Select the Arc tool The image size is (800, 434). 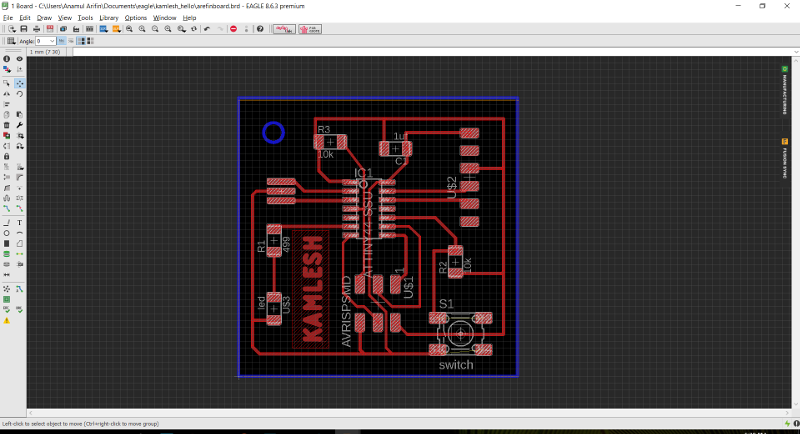pos(19,233)
